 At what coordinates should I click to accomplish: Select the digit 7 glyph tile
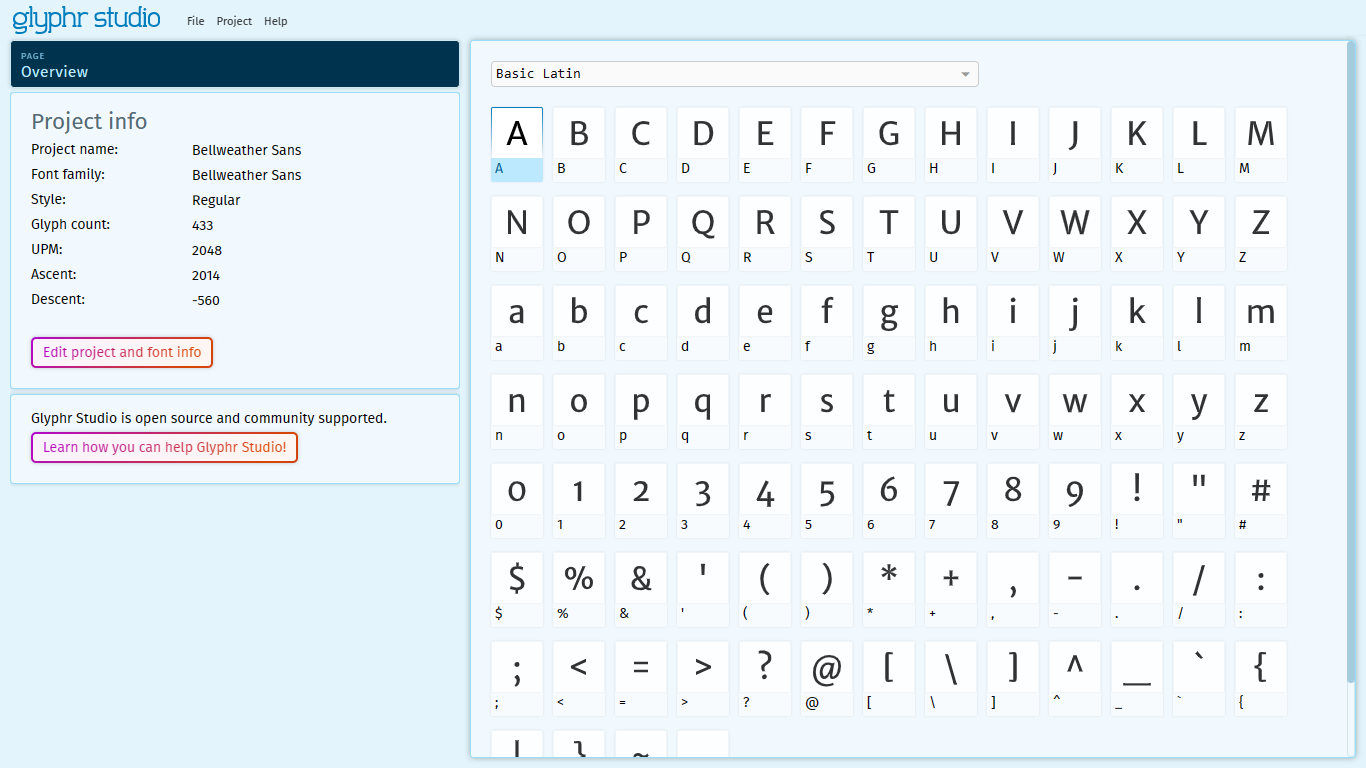click(951, 500)
